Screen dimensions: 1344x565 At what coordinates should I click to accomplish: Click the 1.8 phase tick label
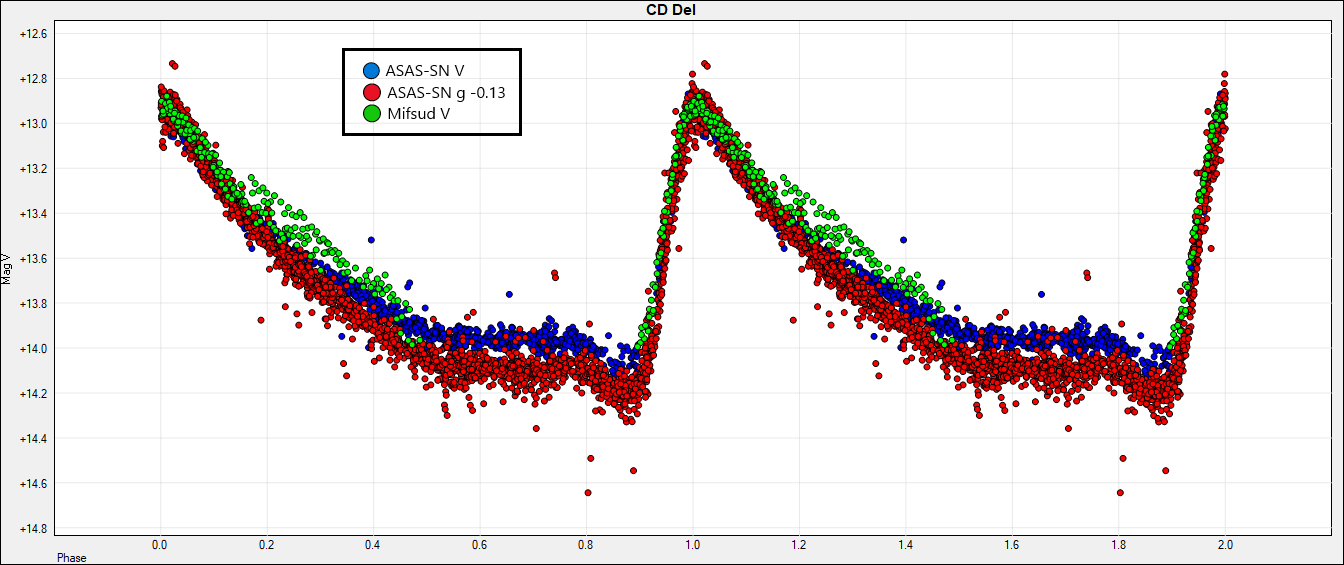[x=1118, y=545]
